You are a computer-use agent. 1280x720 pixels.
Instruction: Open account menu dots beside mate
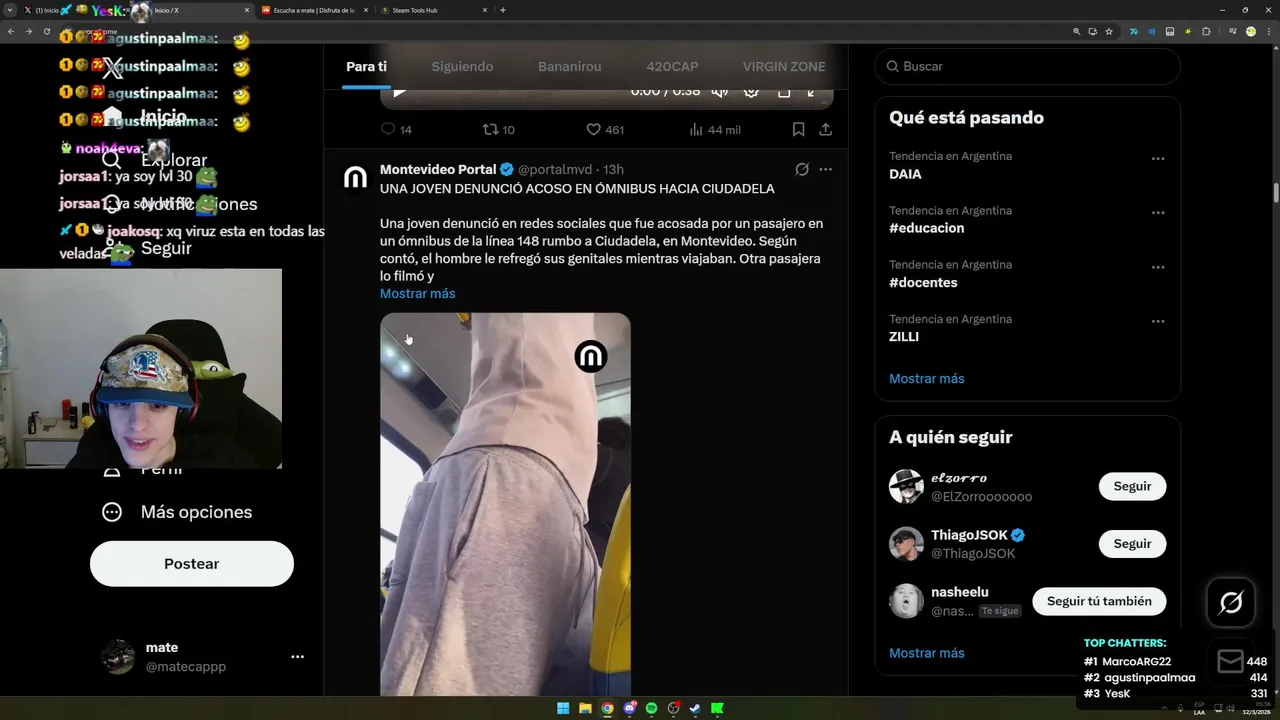point(297,657)
